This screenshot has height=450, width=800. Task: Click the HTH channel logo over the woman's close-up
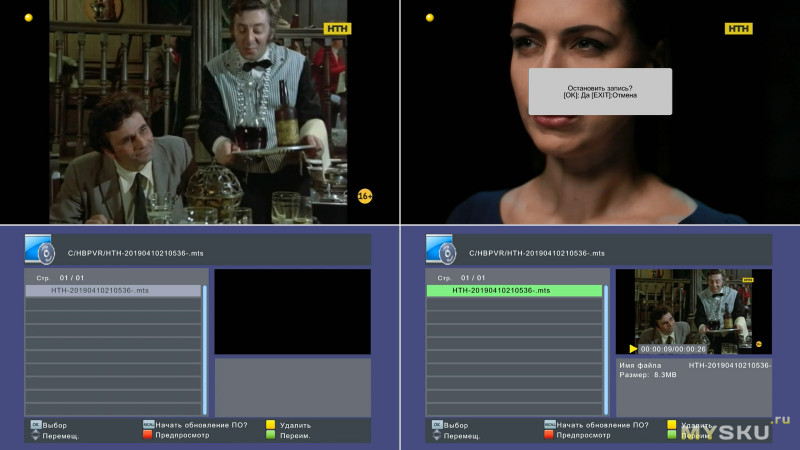tap(738, 29)
